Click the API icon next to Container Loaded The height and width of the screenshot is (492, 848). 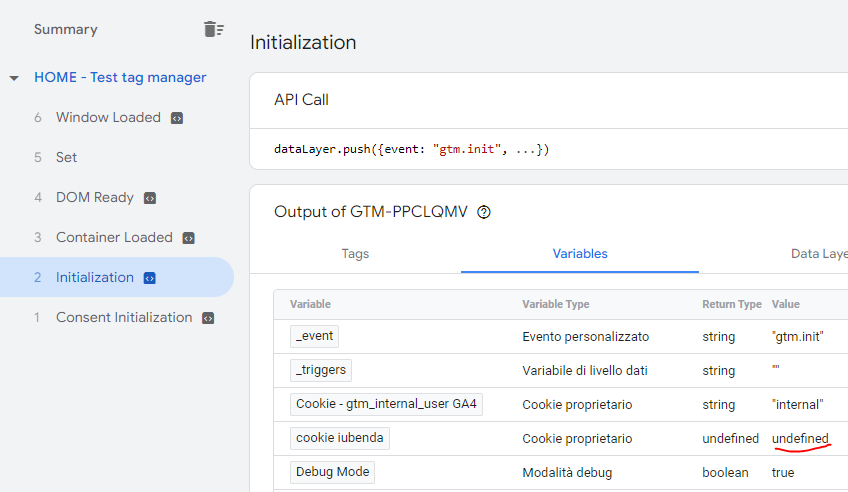click(x=188, y=238)
